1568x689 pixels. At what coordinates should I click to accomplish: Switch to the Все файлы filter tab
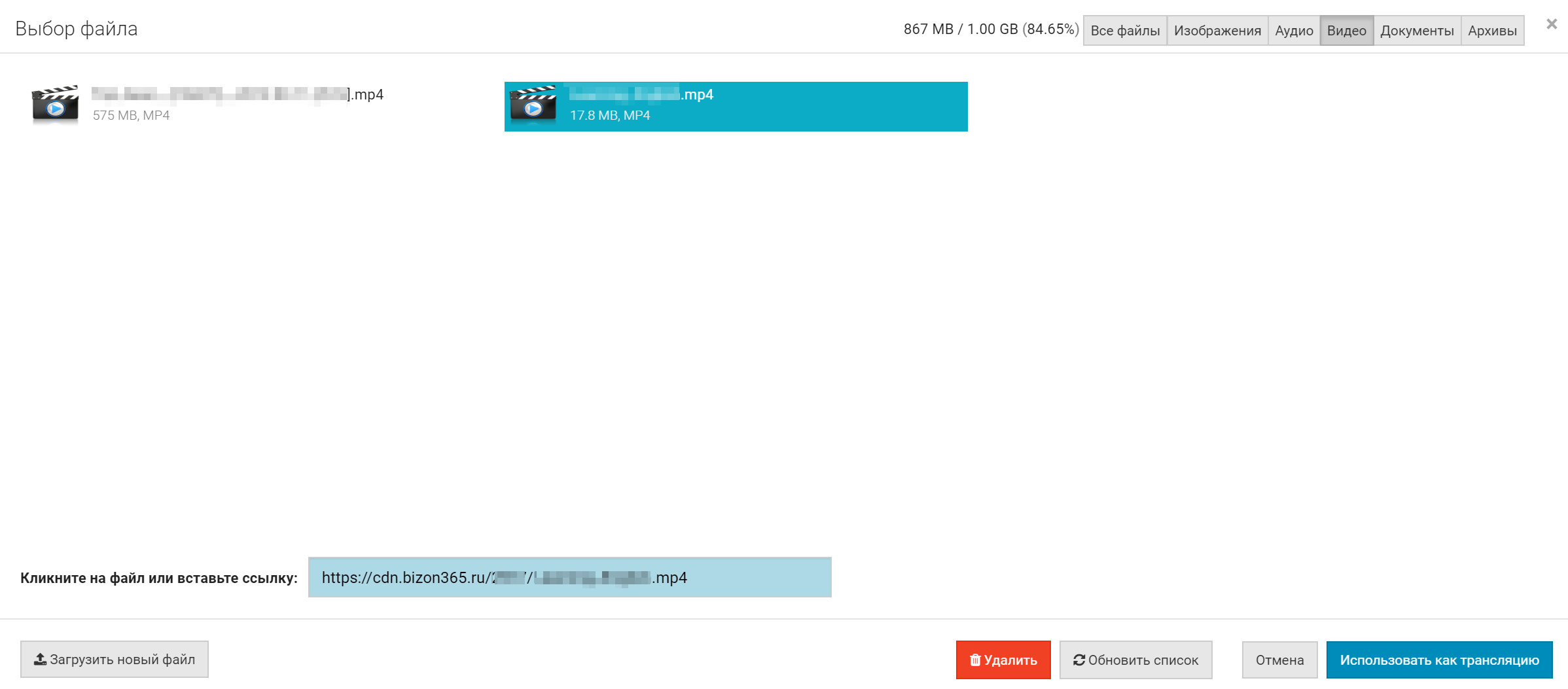click(1125, 31)
